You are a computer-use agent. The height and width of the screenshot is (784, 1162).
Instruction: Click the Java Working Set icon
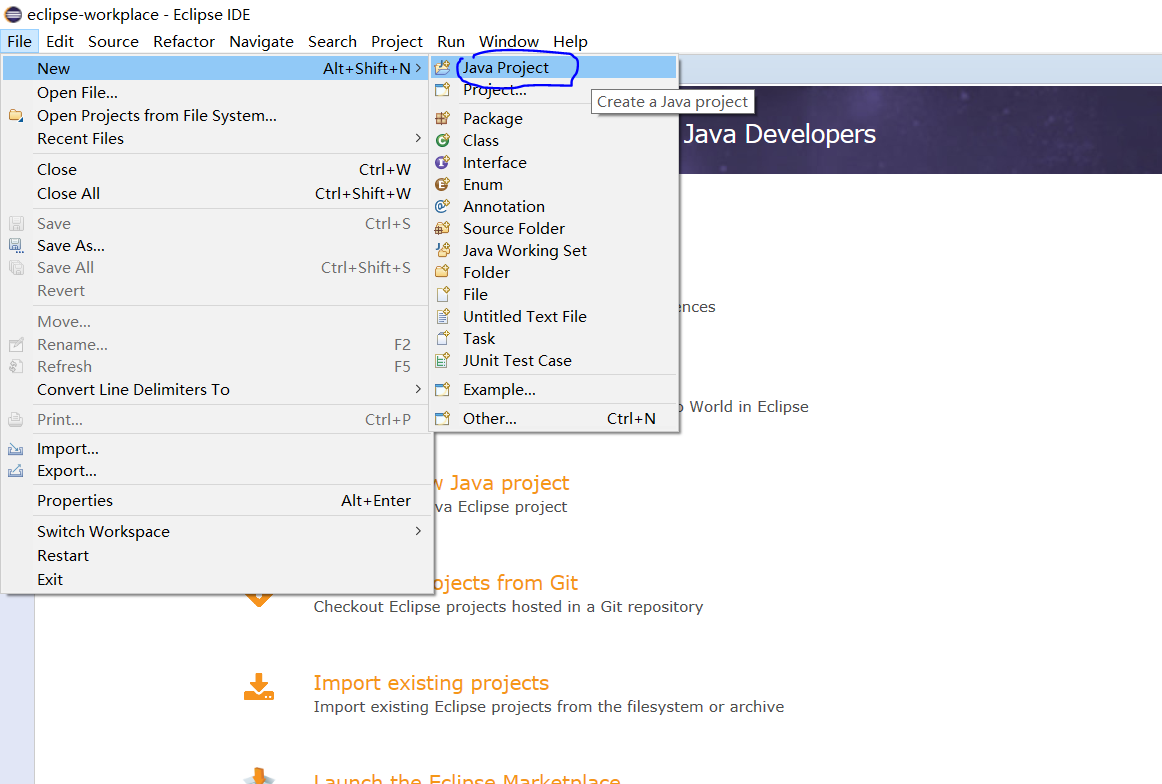coord(442,250)
